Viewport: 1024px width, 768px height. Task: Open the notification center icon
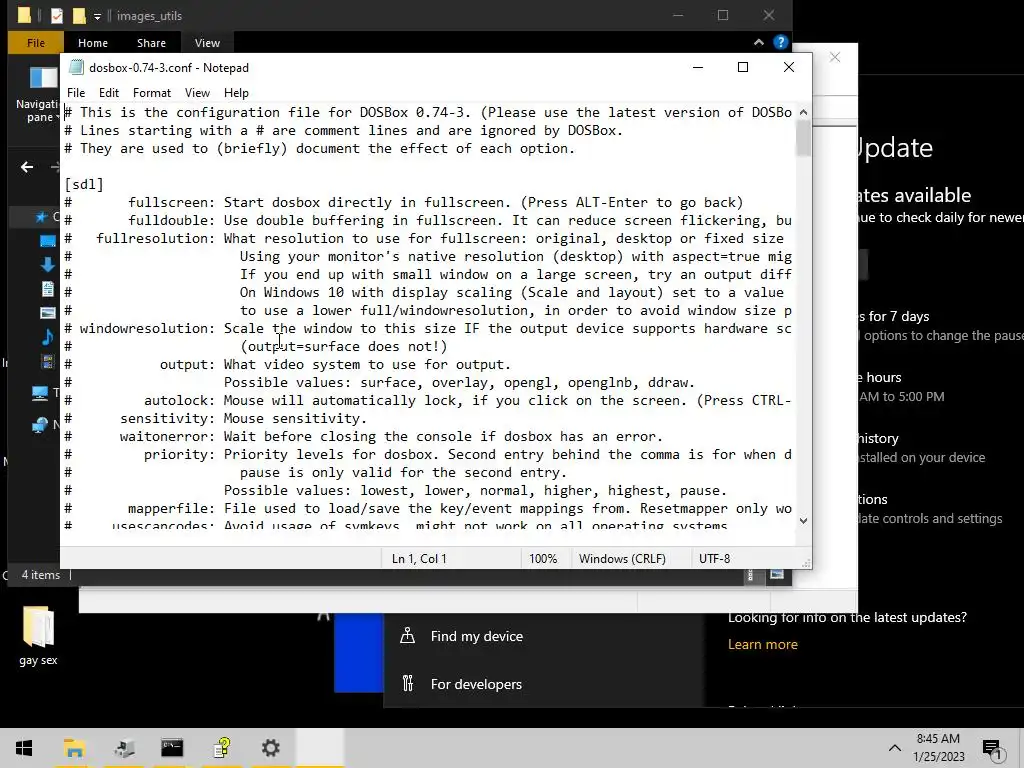pyautogui.click(x=992, y=749)
